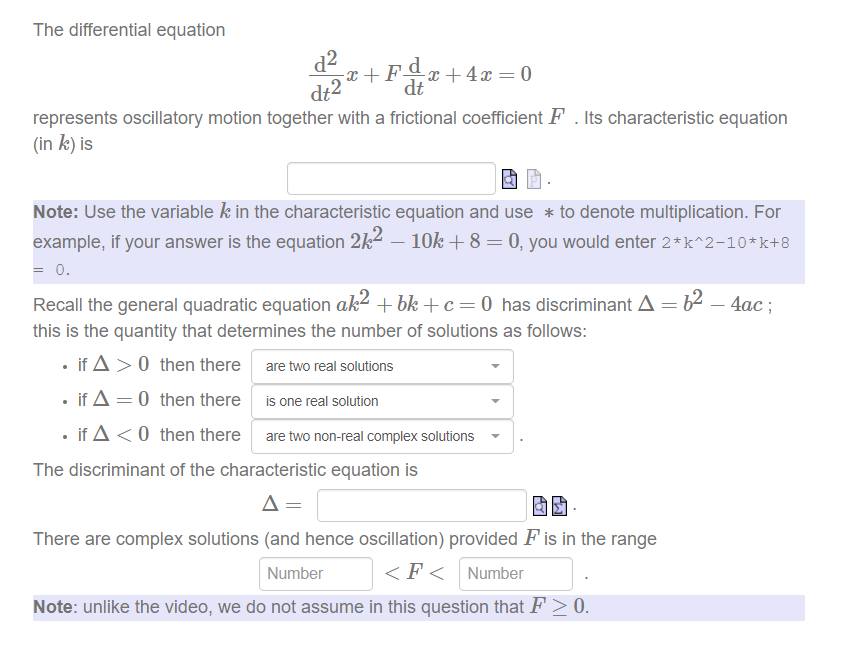This screenshot has width=842, height=658.
Task: Expand the arrow on the Δ > 0 selector
Action: 494,366
